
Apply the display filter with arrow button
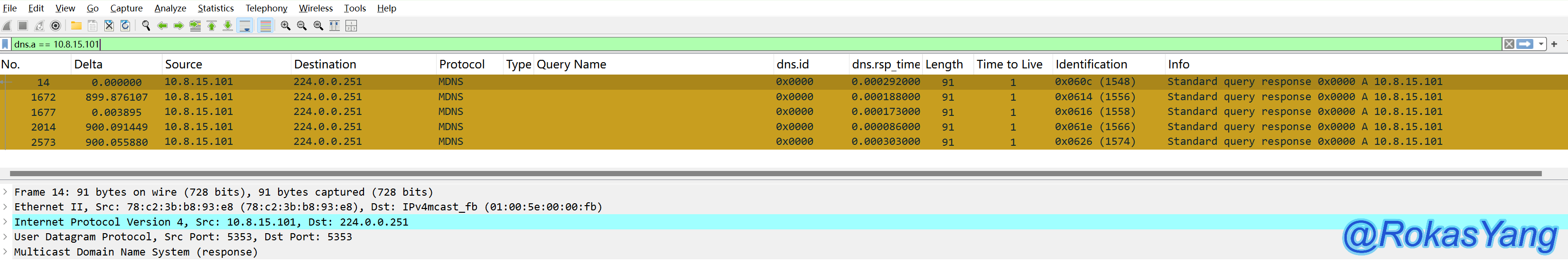[x=1525, y=44]
